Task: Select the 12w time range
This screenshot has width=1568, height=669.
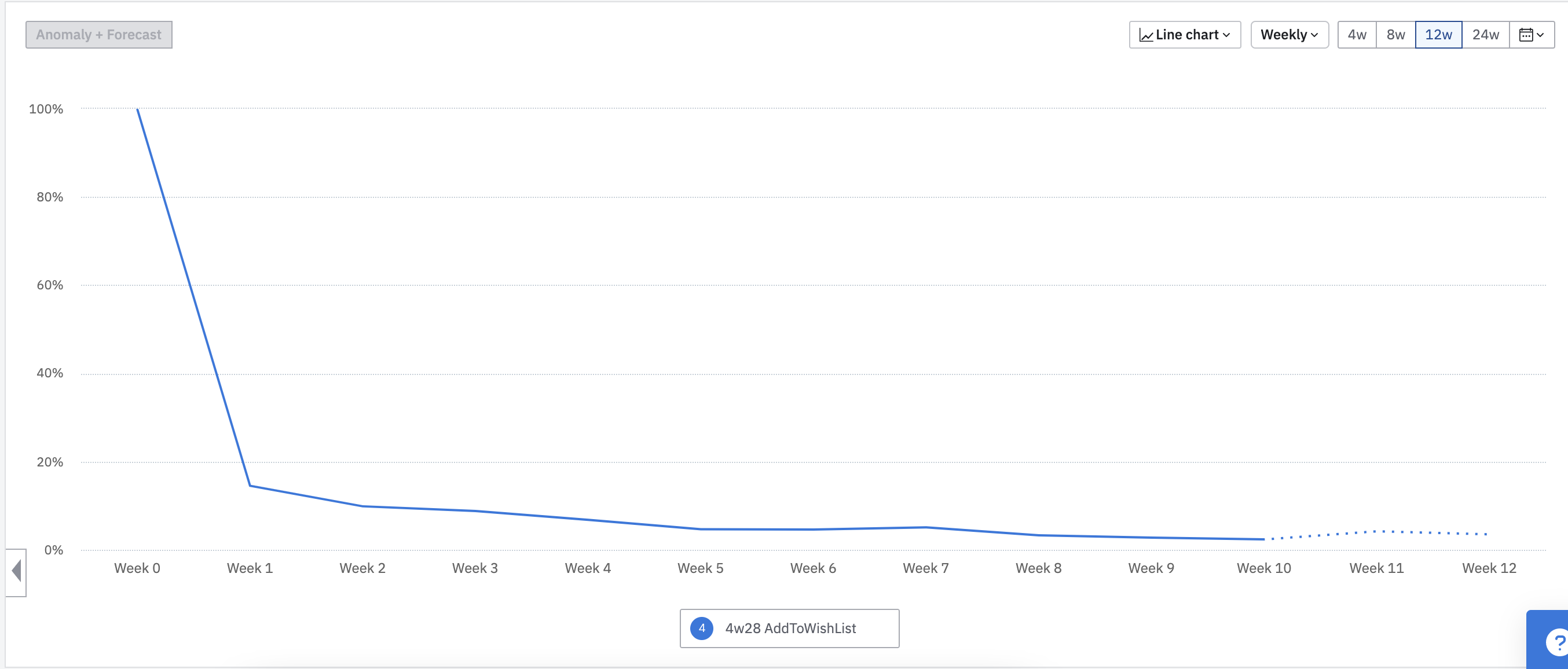Action: [1438, 35]
